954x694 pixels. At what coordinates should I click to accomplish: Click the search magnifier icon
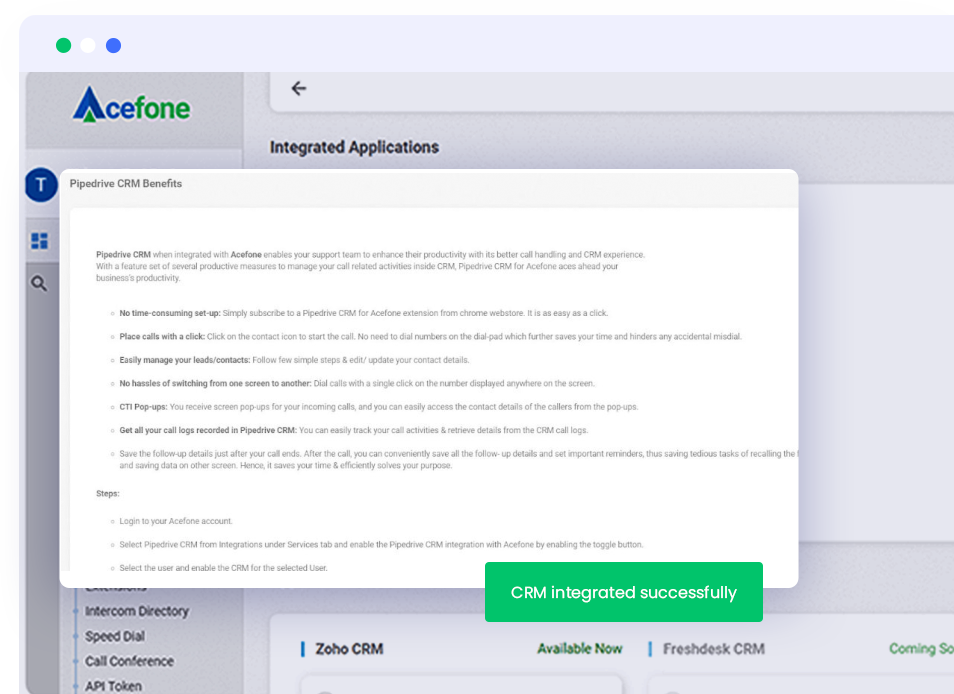(40, 283)
